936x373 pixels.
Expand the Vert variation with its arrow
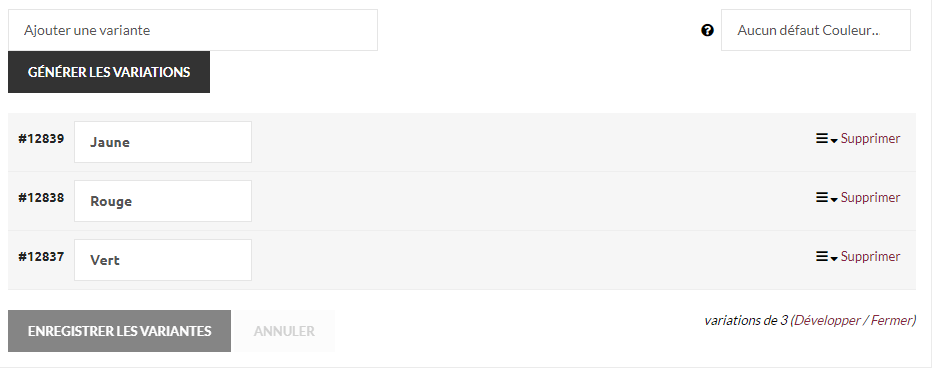coord(834,259)
